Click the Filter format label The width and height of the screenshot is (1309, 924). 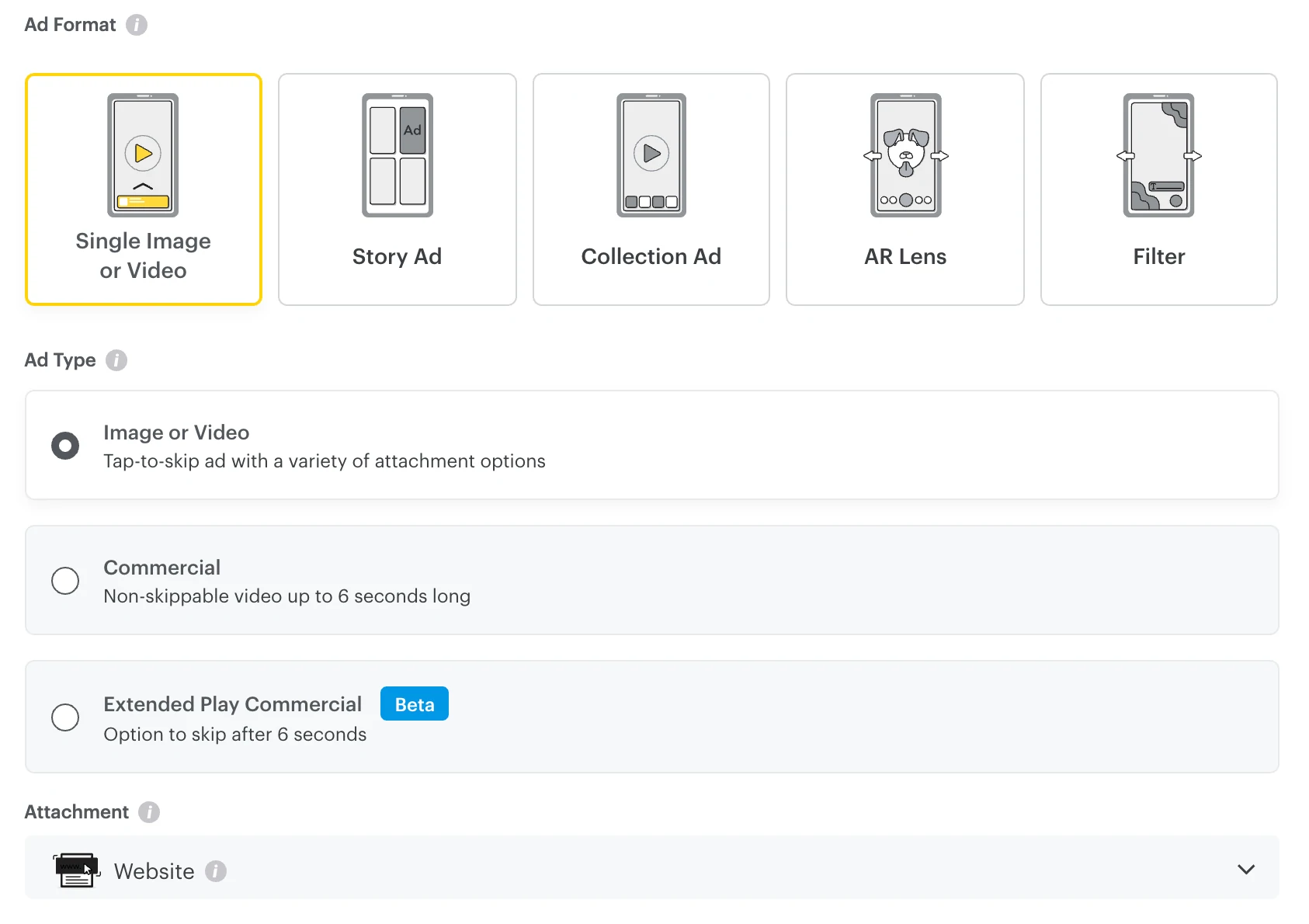coord(1158,256)
